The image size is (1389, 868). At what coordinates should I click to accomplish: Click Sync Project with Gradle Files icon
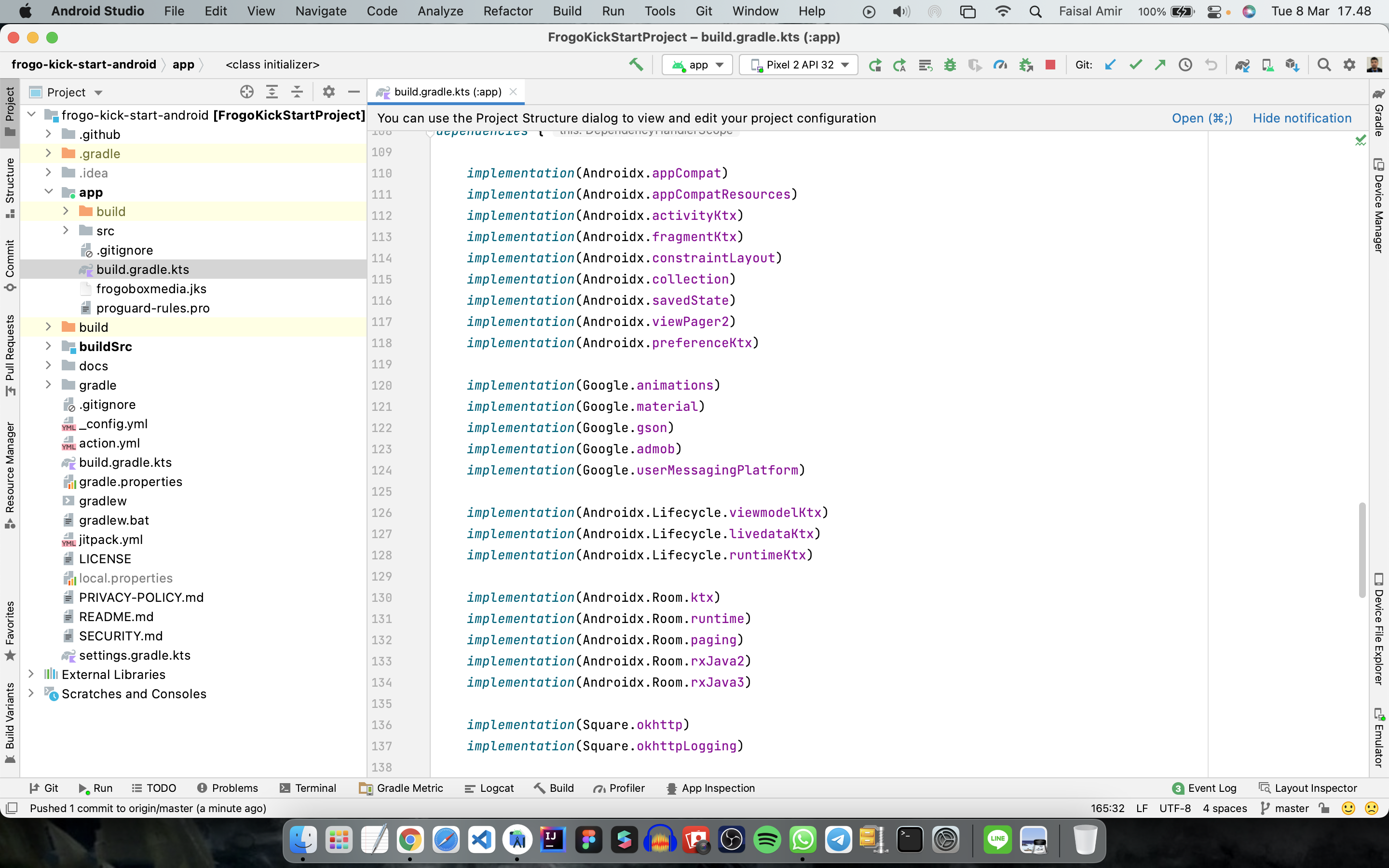[1242, 65]
